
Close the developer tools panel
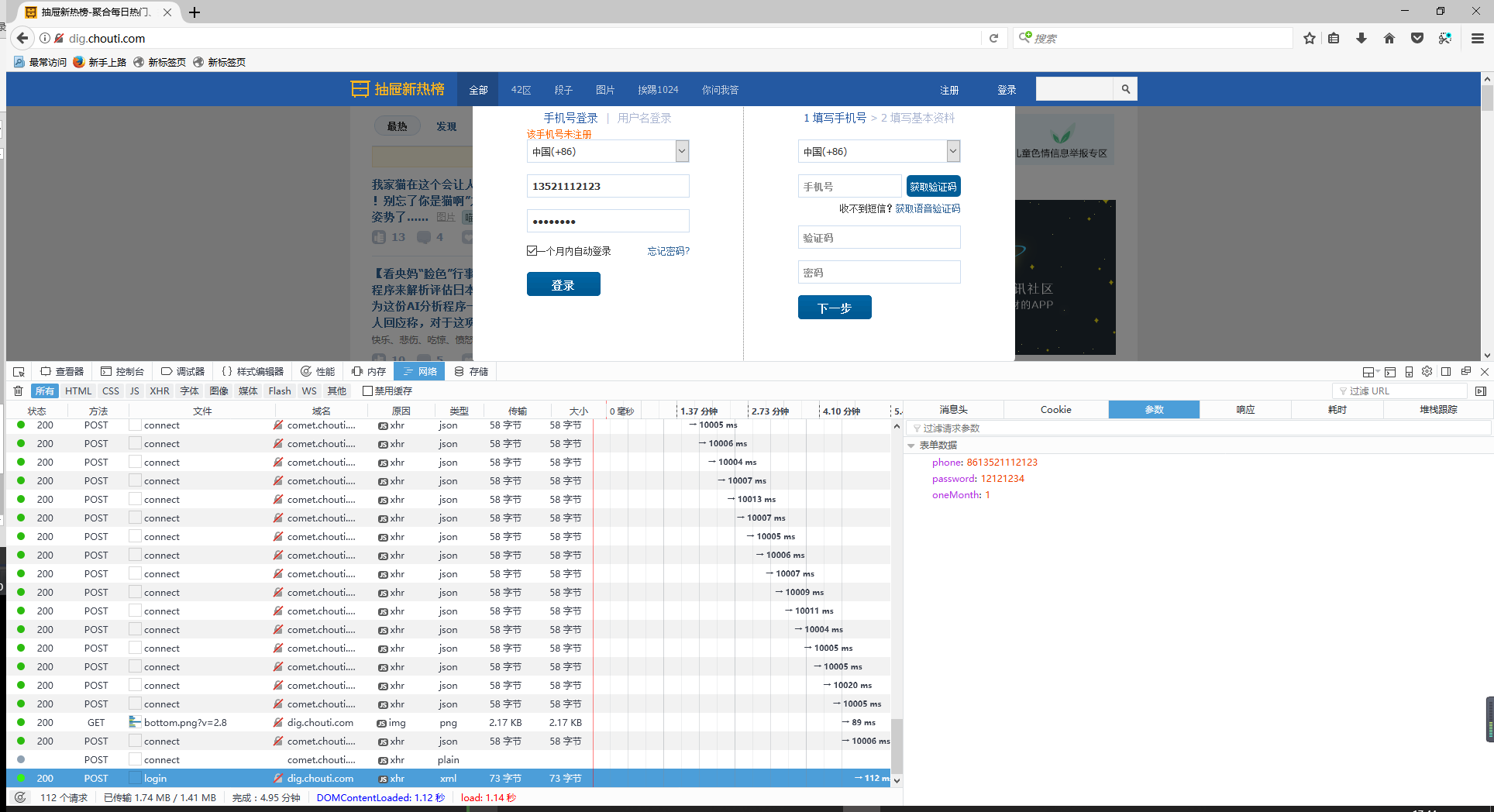1485,372
